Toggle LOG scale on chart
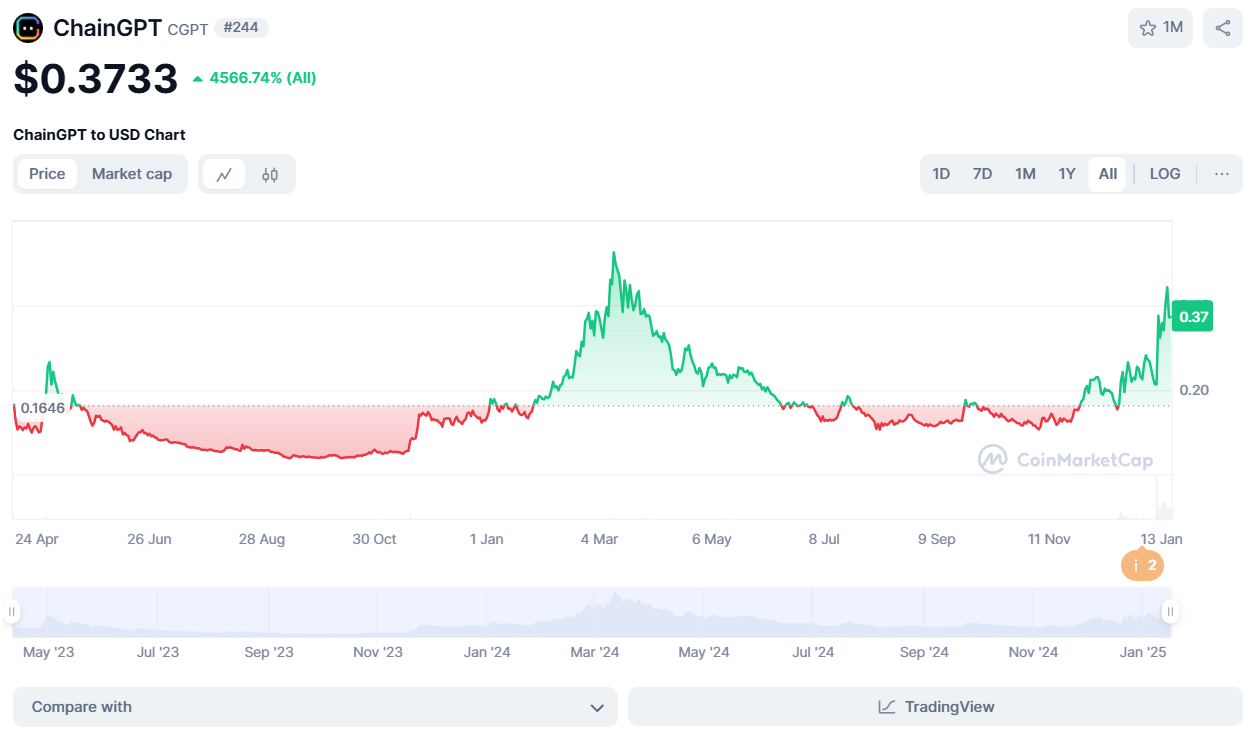Image resolution: width=1259 pixels, height=740 pixels. tap(1165, 174)
